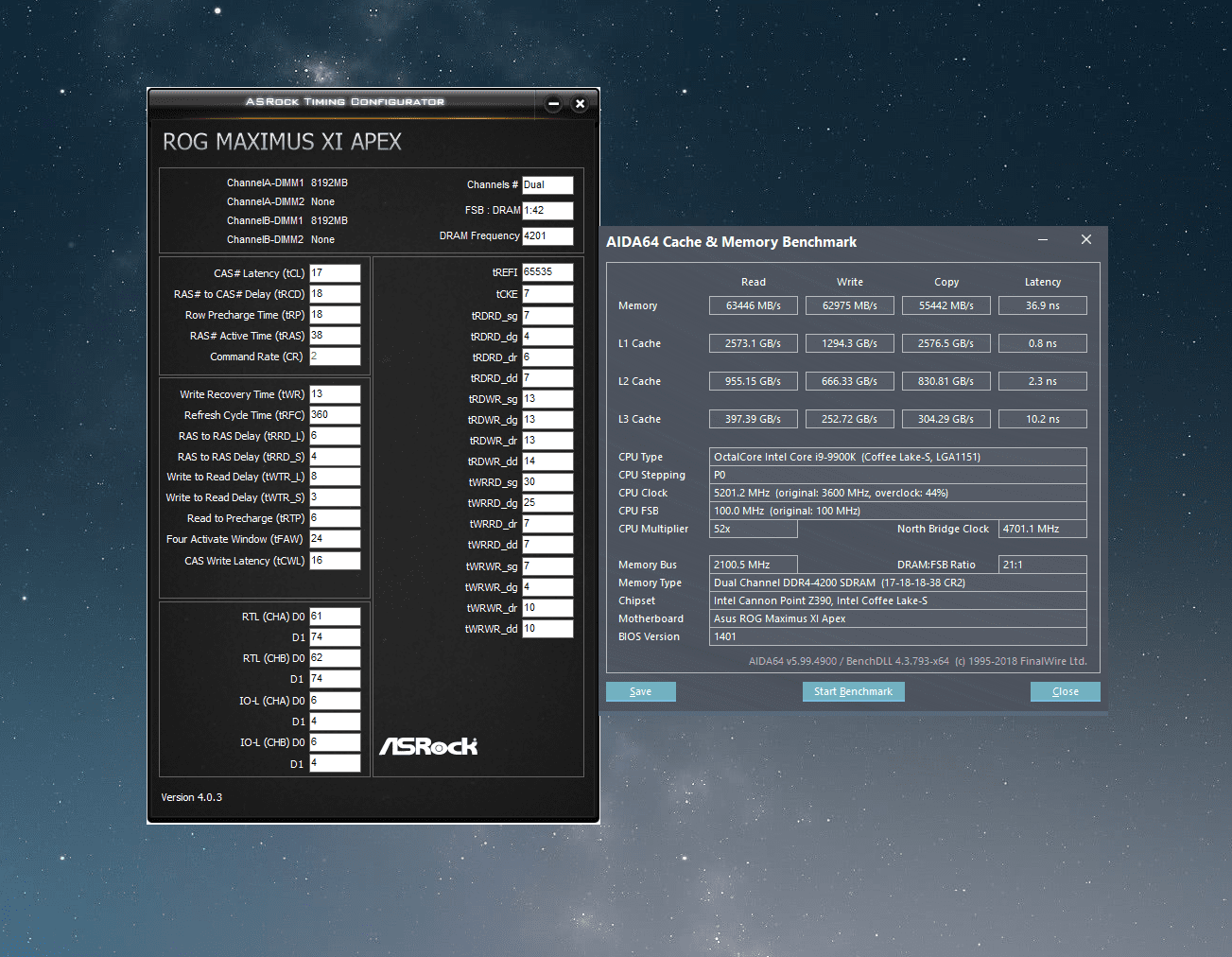Click the tWTR_L value field
1232x957 pixels.
[x=335, y=477]
